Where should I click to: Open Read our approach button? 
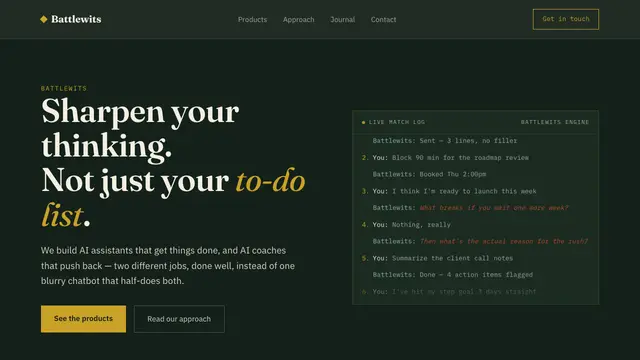pyautogui.click(x=179, y=319)
